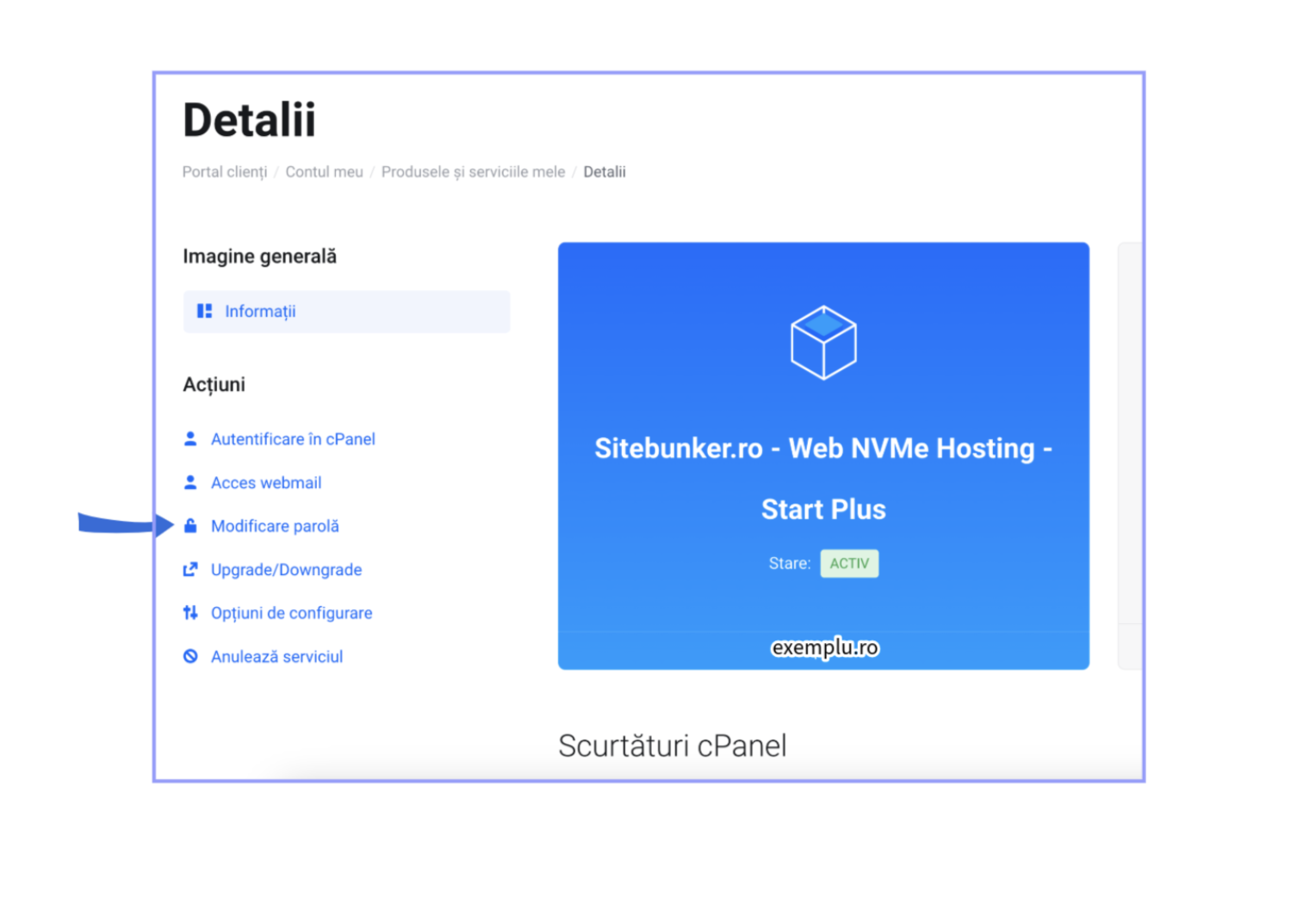Click Anulează serviciul link

276,657
